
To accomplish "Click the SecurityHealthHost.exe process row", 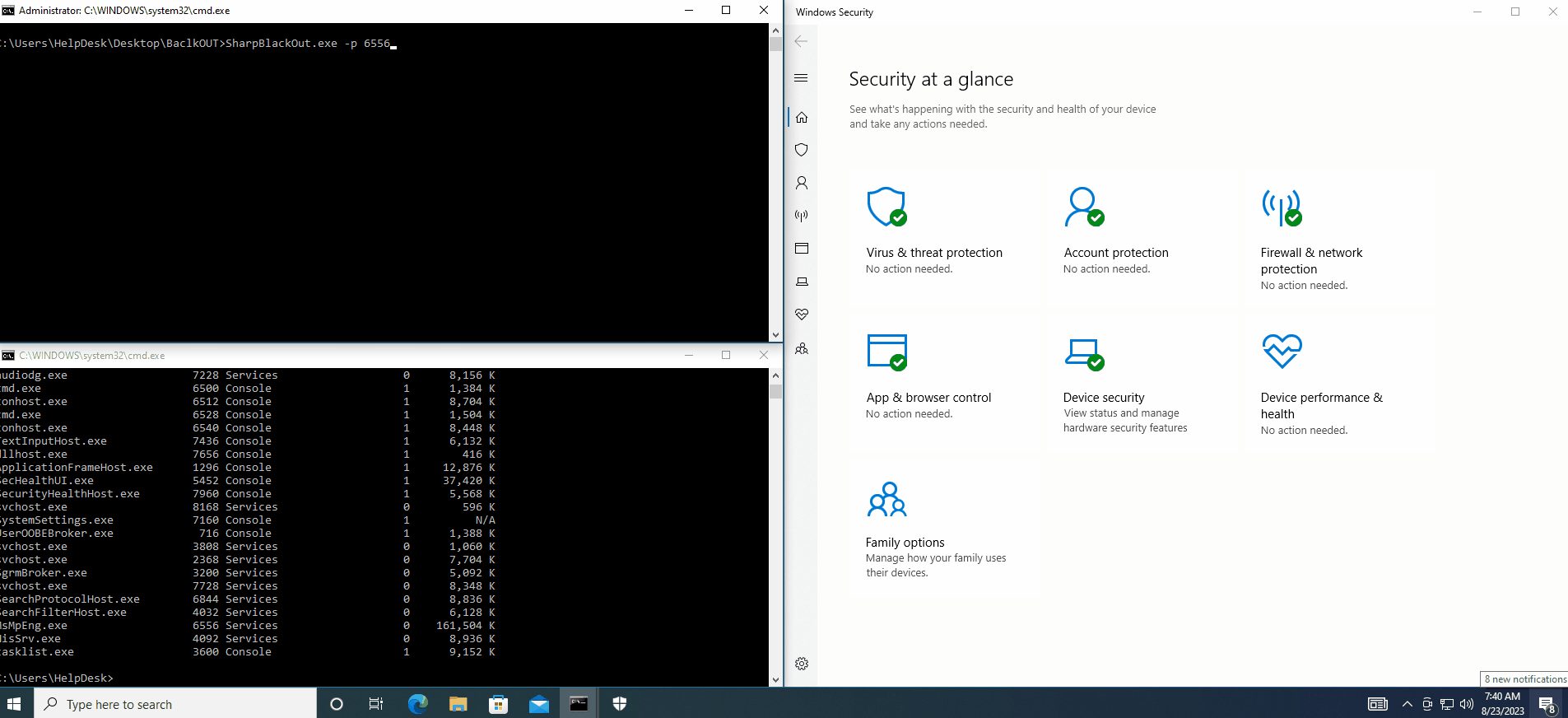I will click(248, 494).
